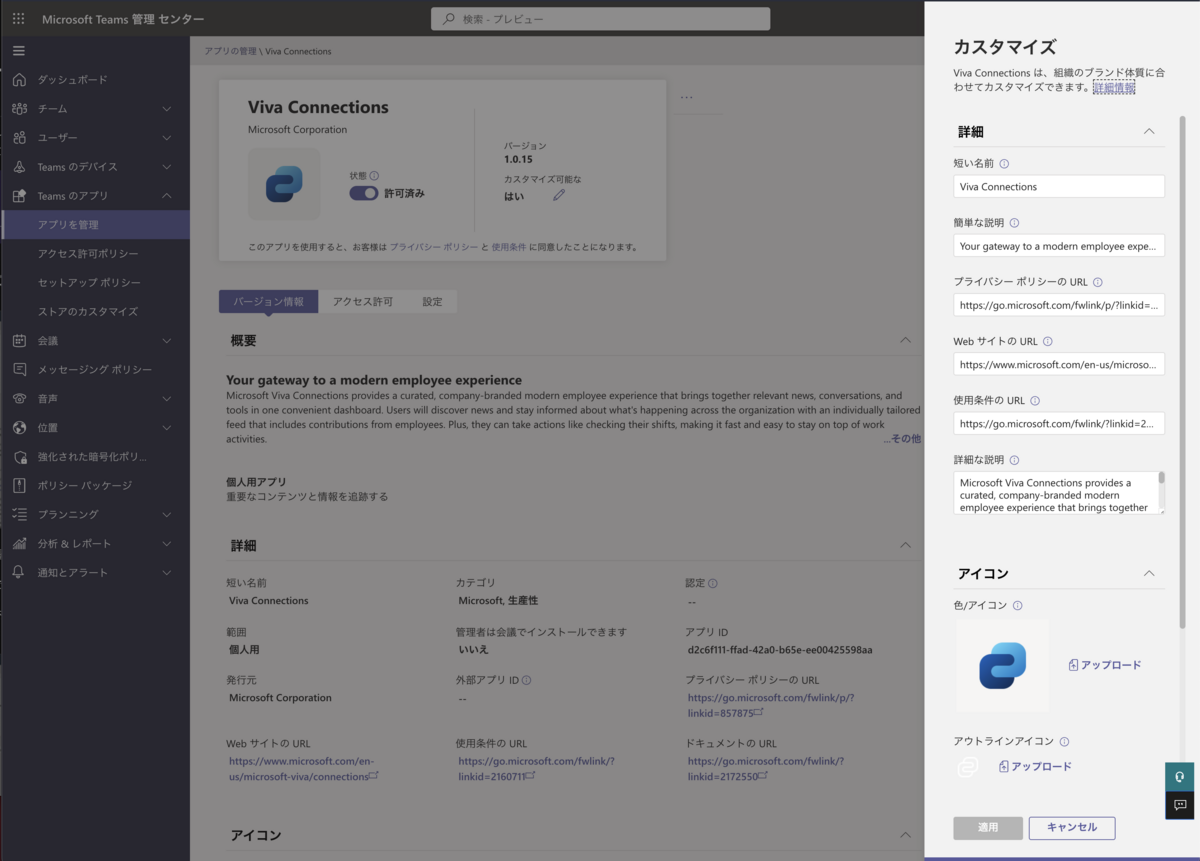1200x861 pixels.
Task: Click the …その他 link in the overview
Action: coord(902,439)
